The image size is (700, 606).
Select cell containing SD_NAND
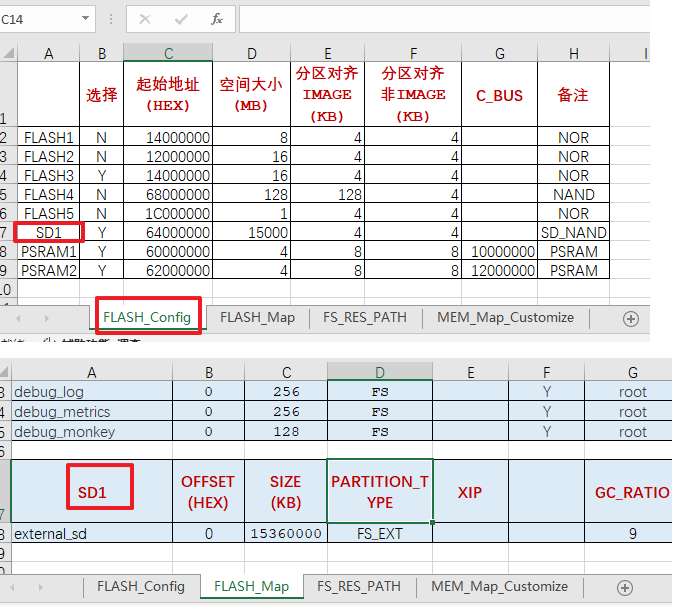point(573,233)
